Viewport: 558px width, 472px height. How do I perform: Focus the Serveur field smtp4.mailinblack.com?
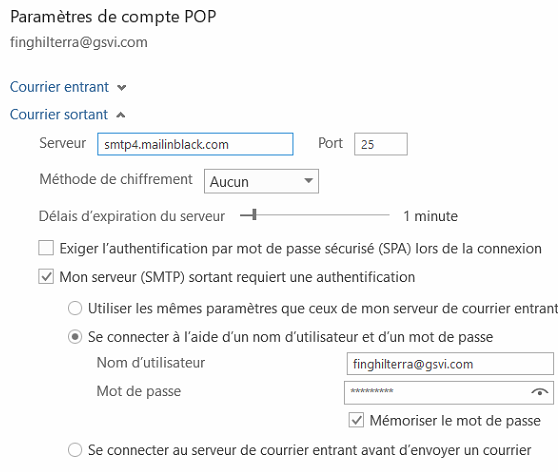coord(195,144)
